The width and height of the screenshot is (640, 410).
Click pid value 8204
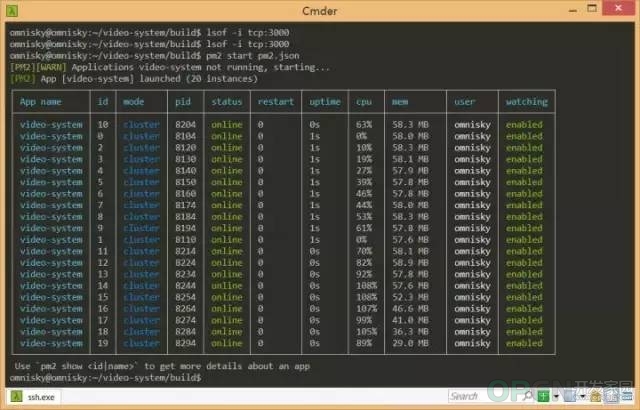(185, 124)
